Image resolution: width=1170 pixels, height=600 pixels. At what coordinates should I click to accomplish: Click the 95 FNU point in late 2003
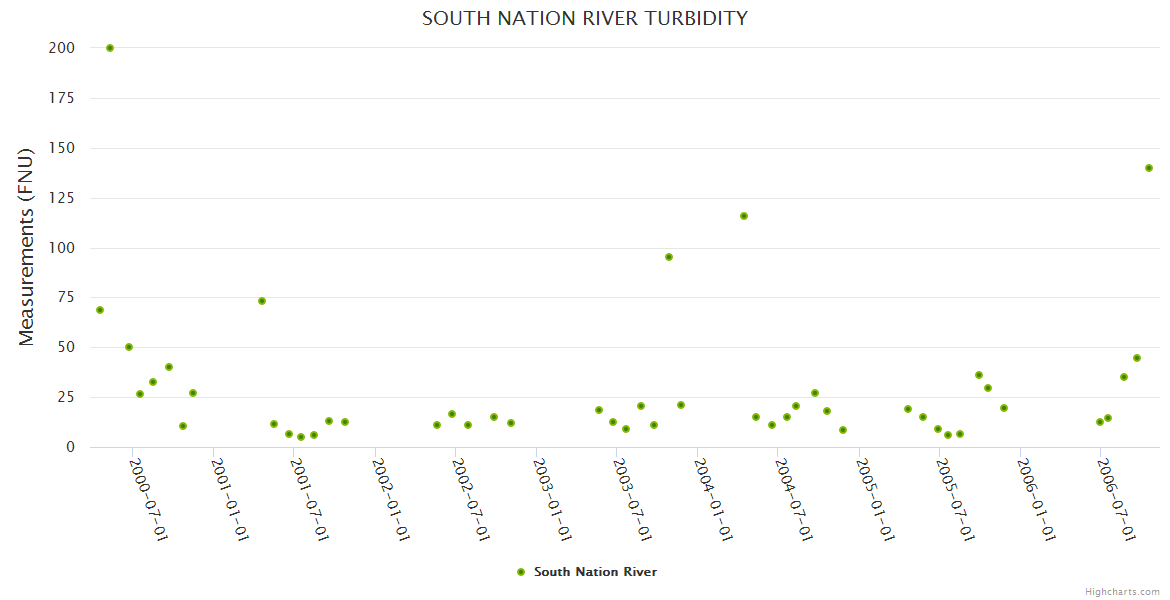(x=669, y=257)
